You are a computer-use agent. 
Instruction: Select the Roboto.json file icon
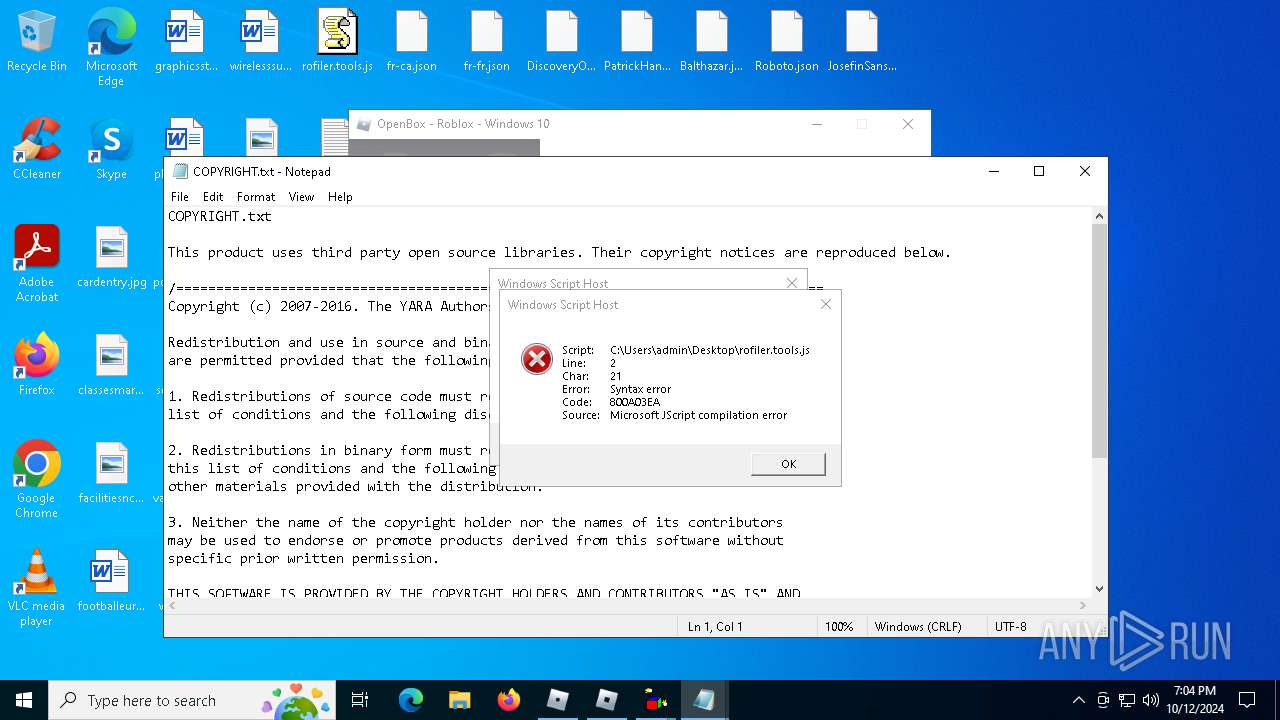coord(787,42)
